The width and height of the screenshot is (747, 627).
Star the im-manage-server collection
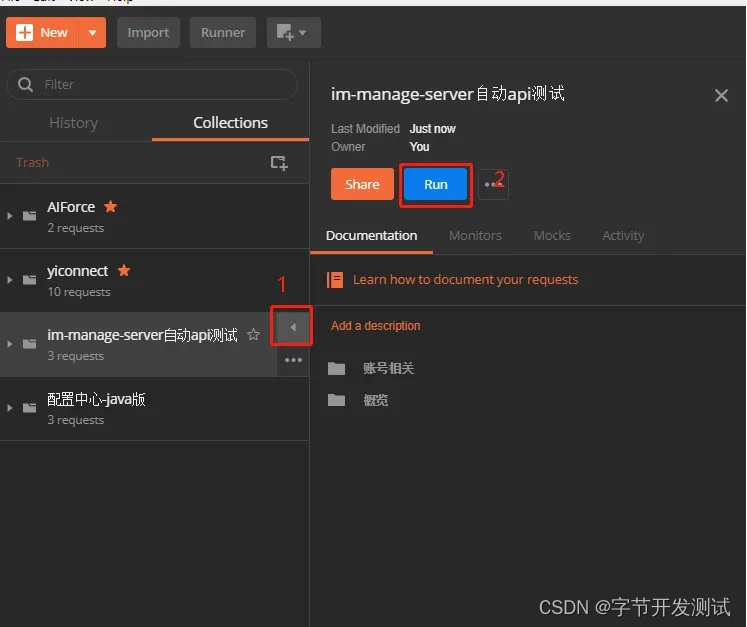click(x=253, y=334)
